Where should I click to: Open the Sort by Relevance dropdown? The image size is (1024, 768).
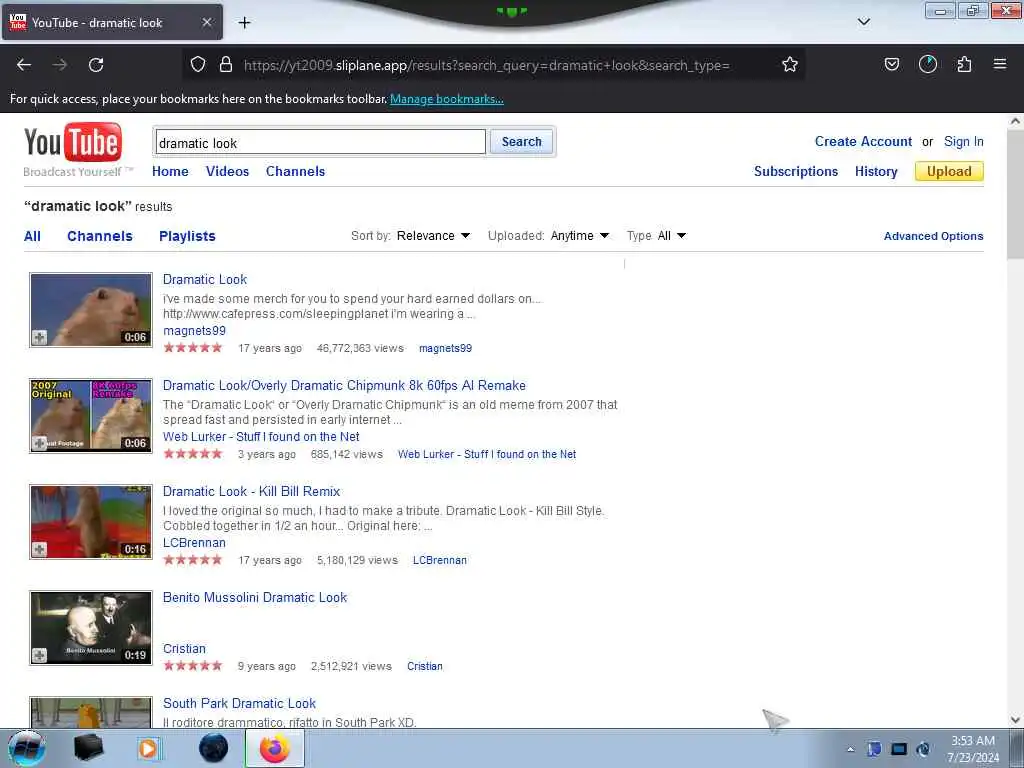click(x=433, y=236)
